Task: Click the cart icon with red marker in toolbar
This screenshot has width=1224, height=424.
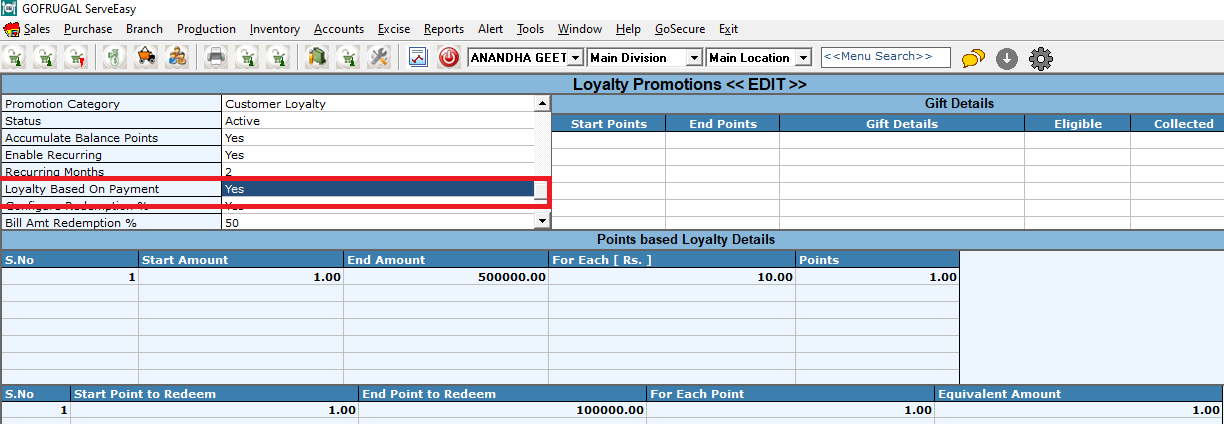Action: coord(76,57)
